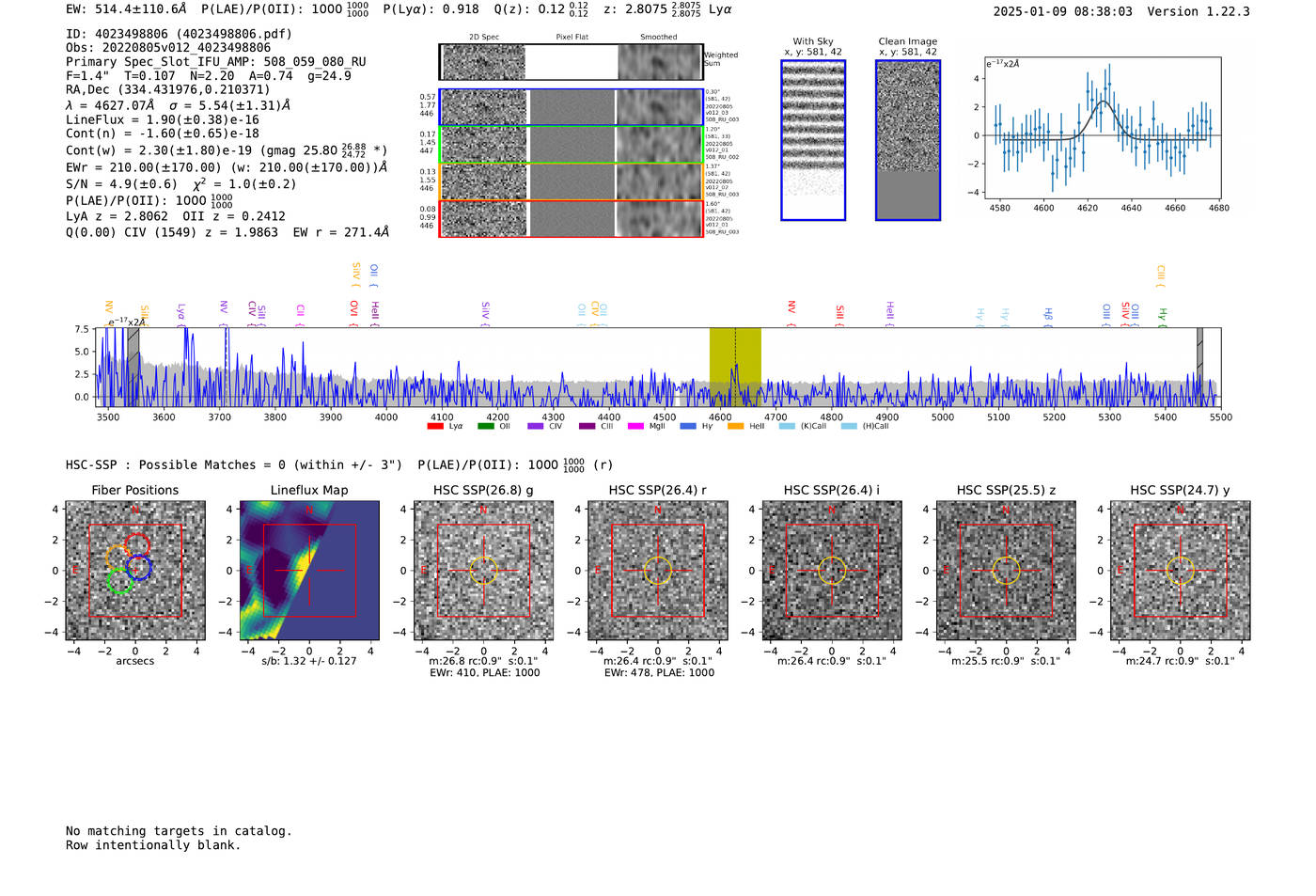
Task: Click the 2025-01-09 08:38:03 timestamp
Action: click(x=1063, y=11)
